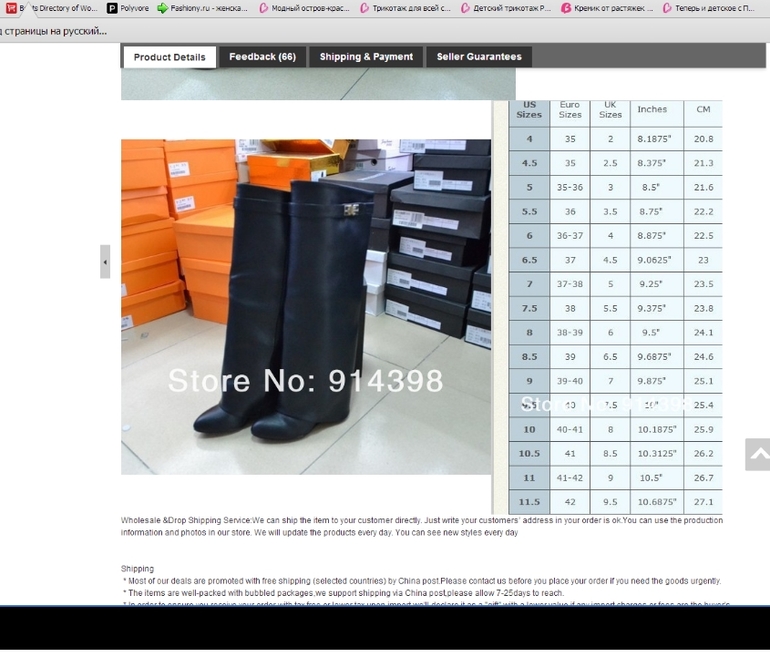Click the Shipping section heading
This screenshot has width=770, height=657.
tap(137, 569)
